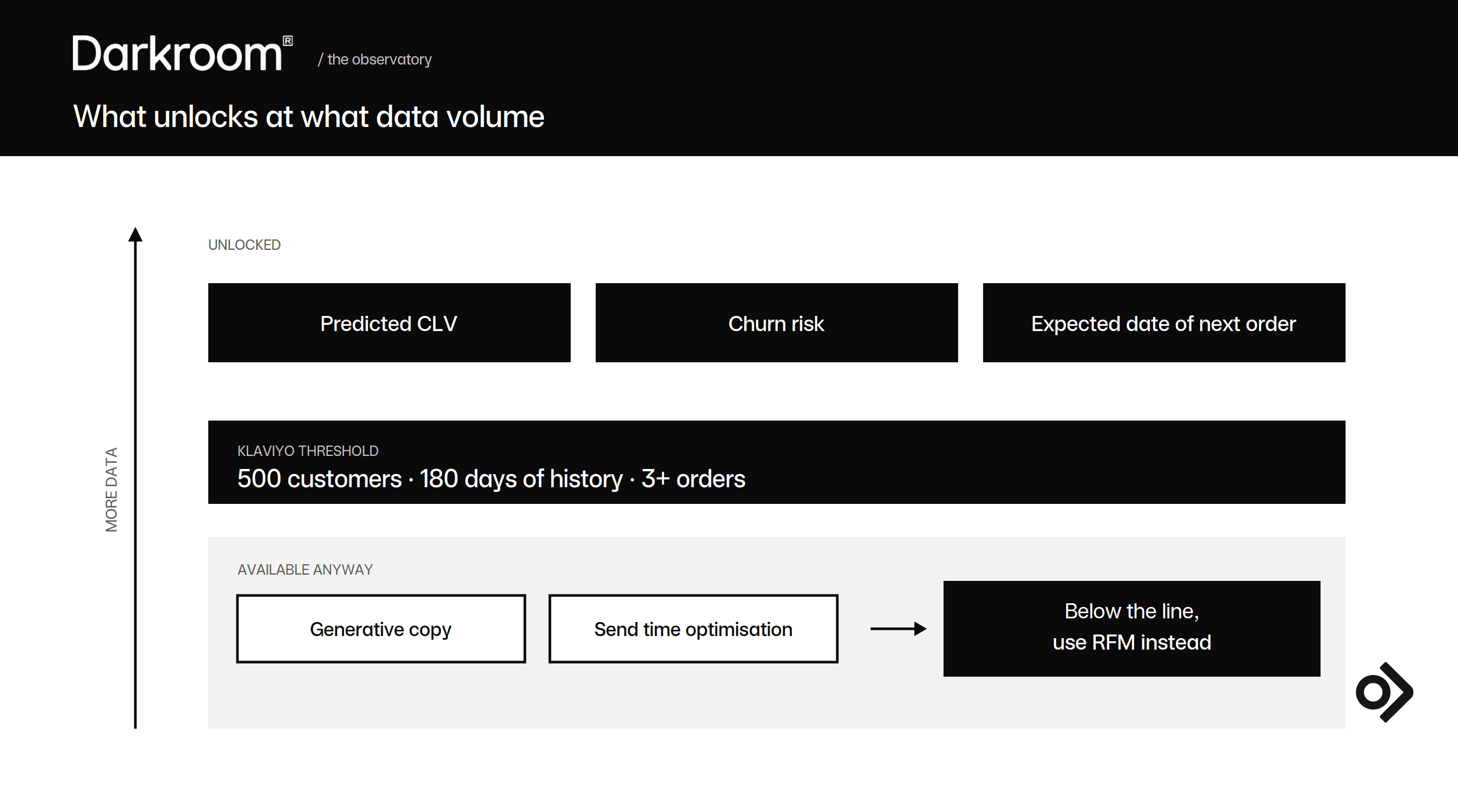Click the Send time optimisation box

pos(694,629)
